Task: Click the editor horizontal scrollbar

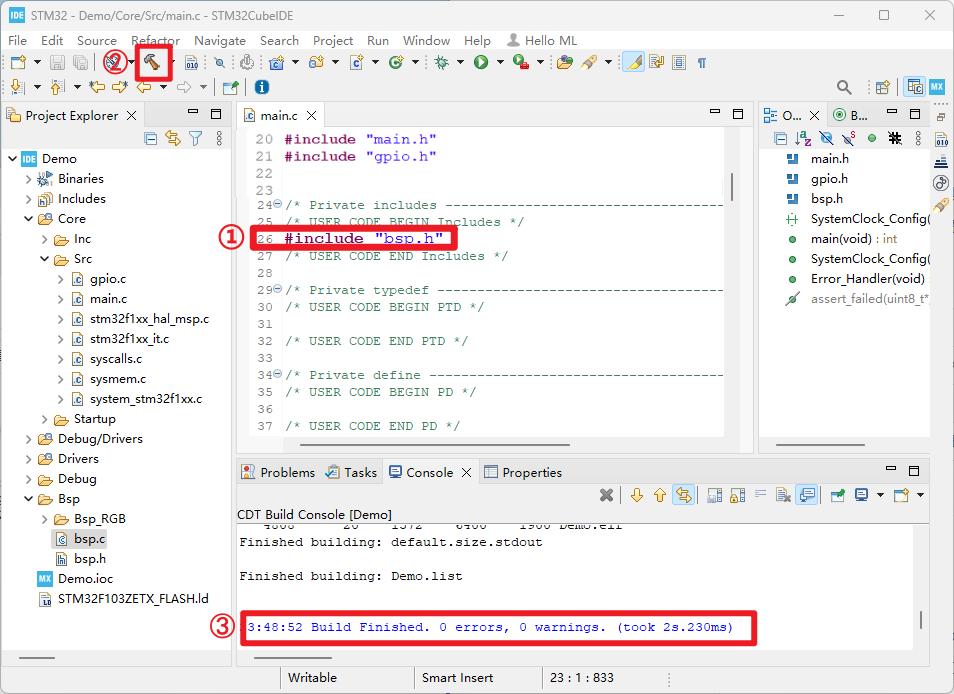Action: (x=434, y=445)
